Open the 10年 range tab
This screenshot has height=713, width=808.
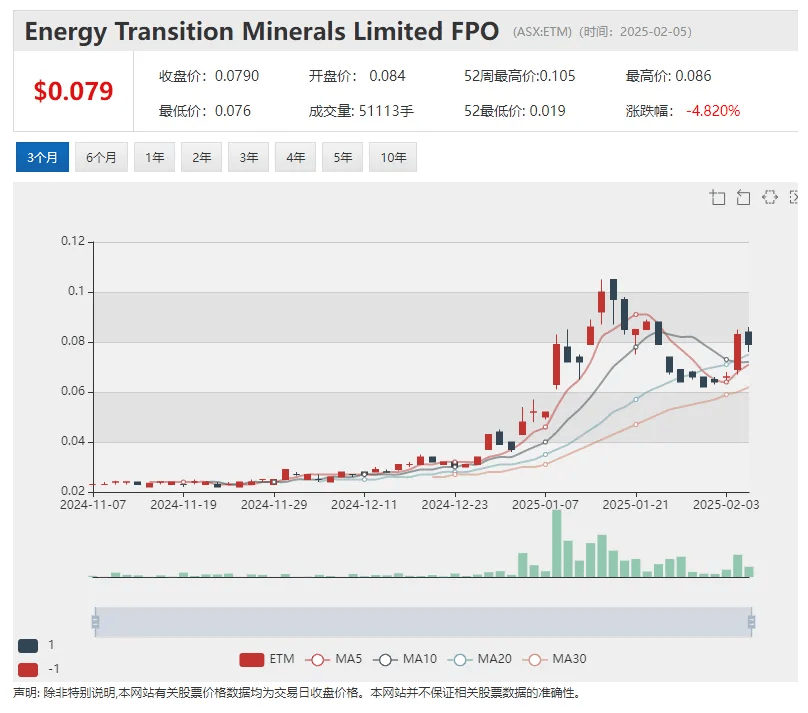[x=393, y=157]
